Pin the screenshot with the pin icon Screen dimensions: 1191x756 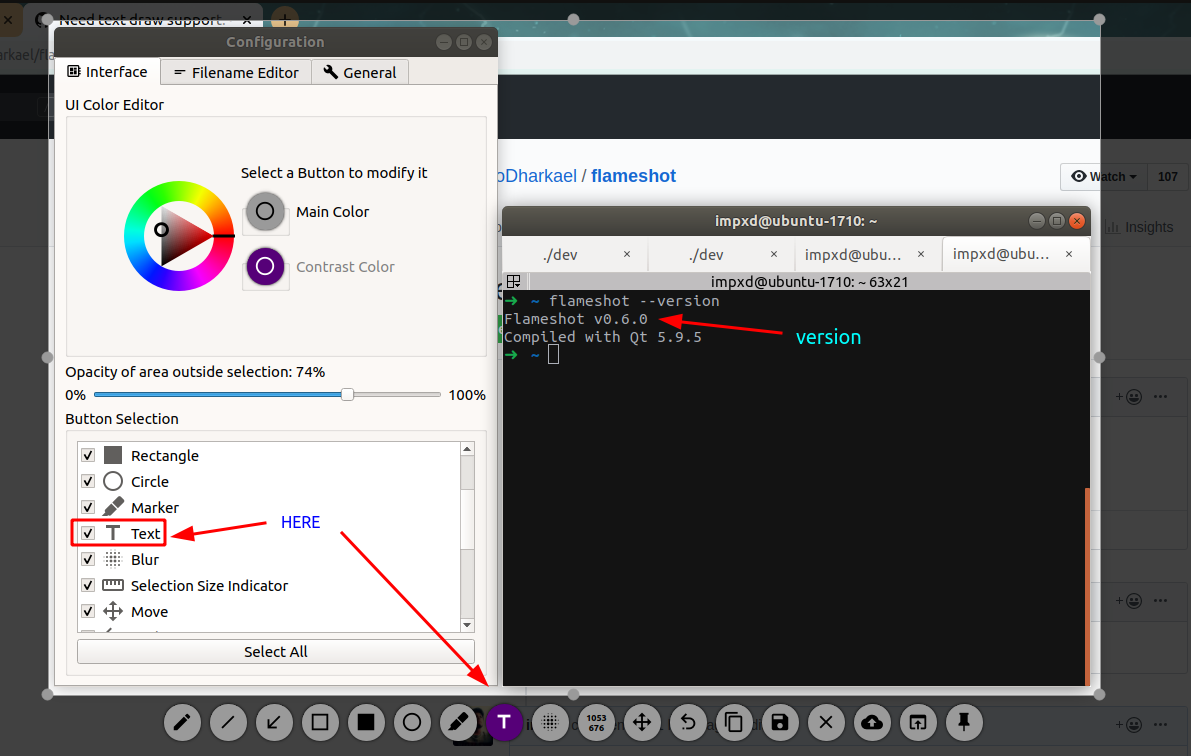pos(964,722)
